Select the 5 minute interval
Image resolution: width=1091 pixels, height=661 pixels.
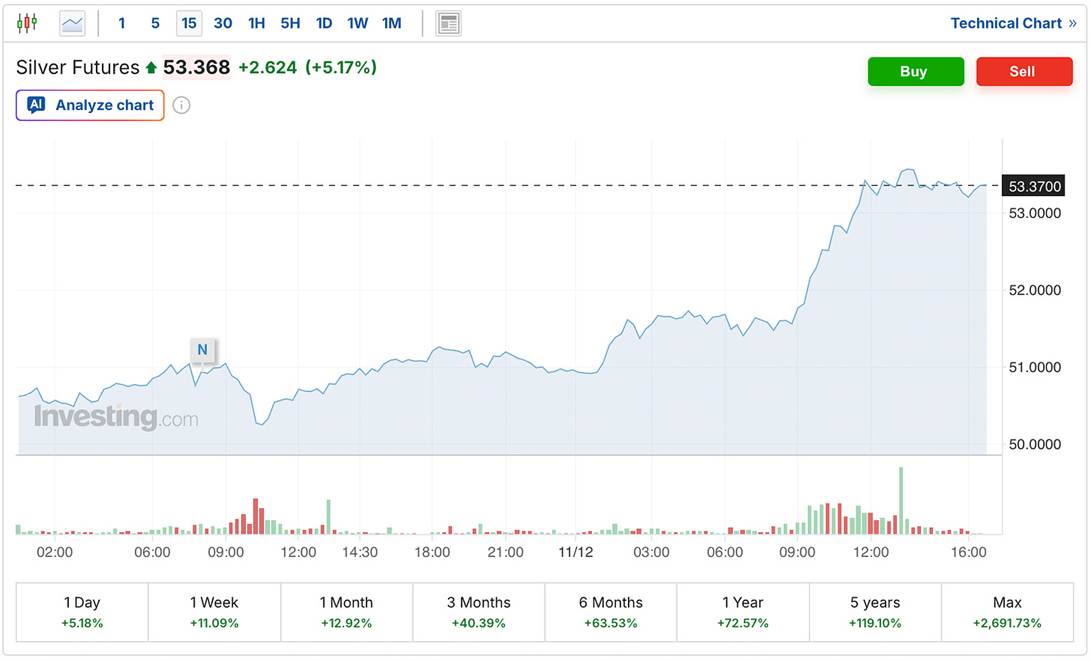tap(155, 23)
